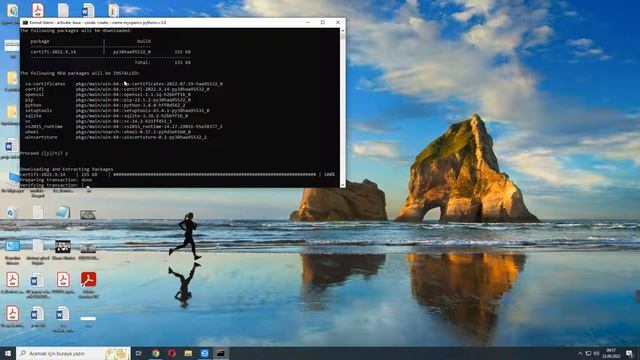Viewport: 640px width, 360px height.
Task: Minimize the Command Prompt window
Action: (308, 22)
